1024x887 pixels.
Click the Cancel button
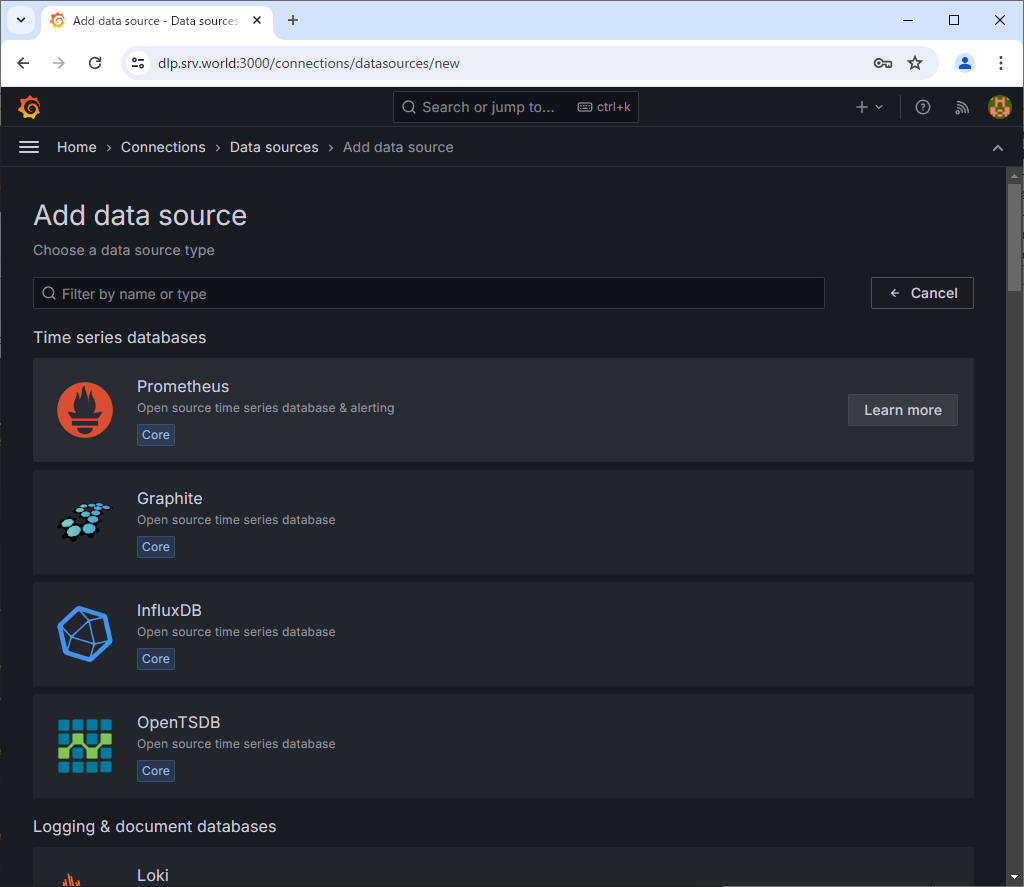tap(922, 293)
